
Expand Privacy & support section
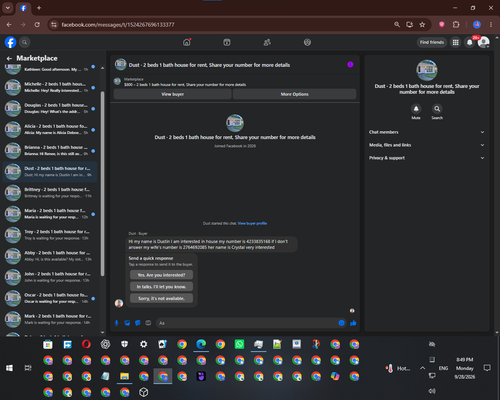tap(426, 158)
